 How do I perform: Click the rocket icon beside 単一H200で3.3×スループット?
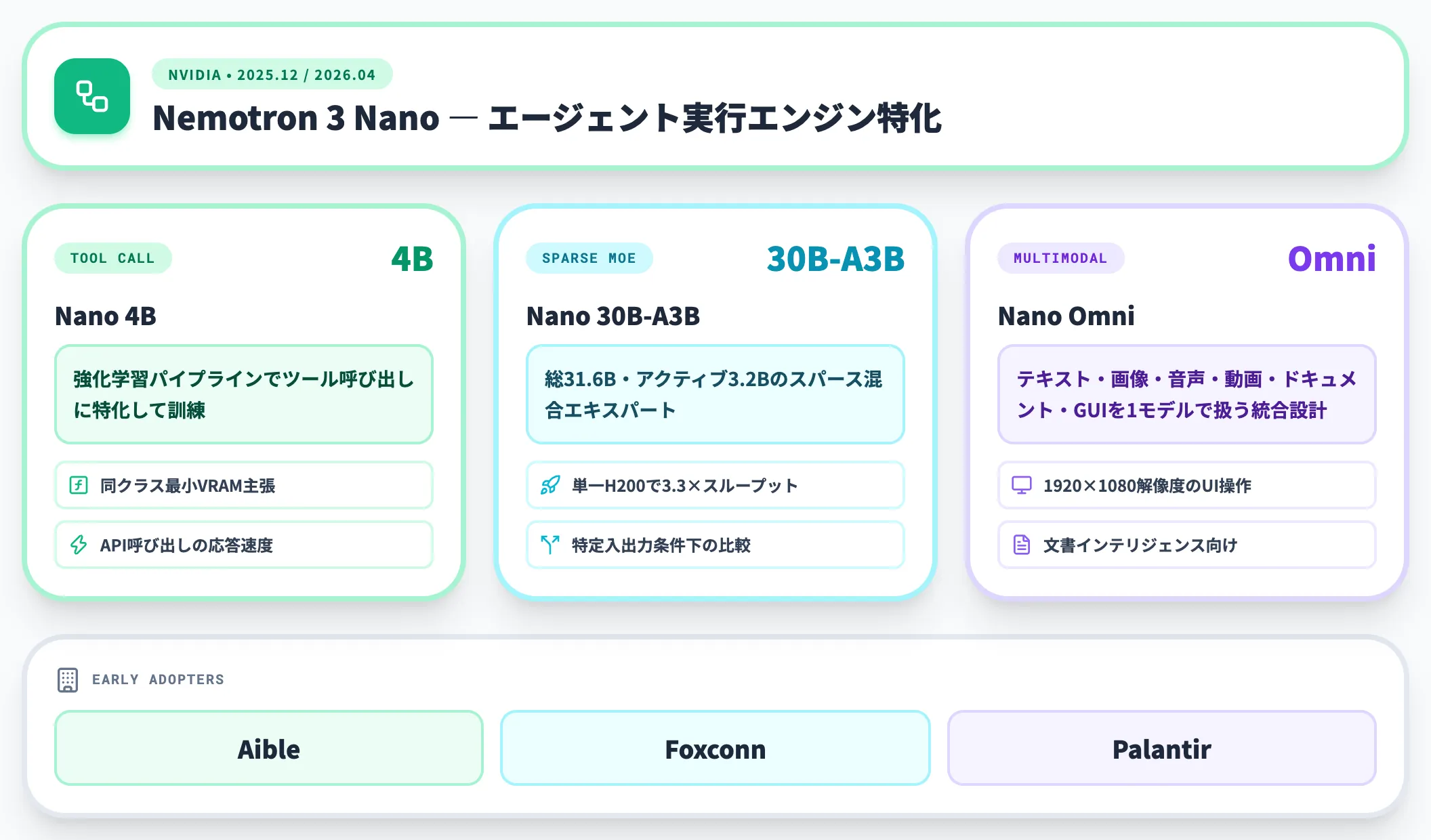550,485
